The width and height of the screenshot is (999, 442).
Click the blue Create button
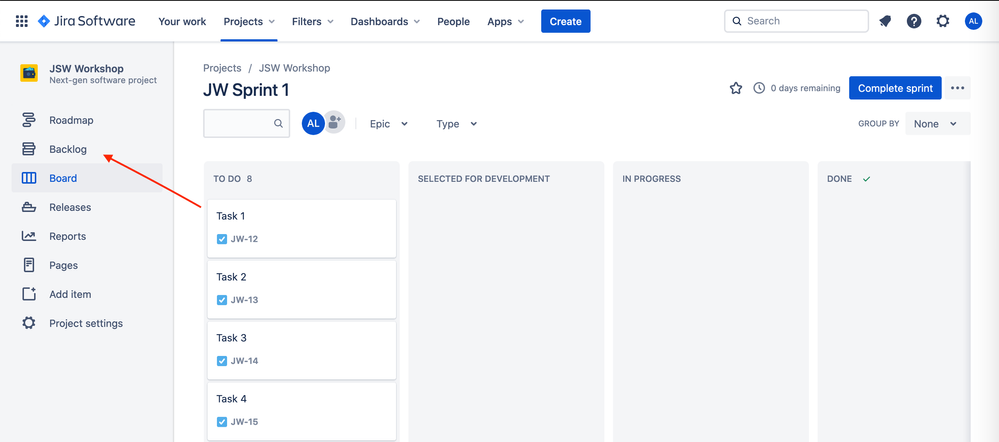pos(566,21)
